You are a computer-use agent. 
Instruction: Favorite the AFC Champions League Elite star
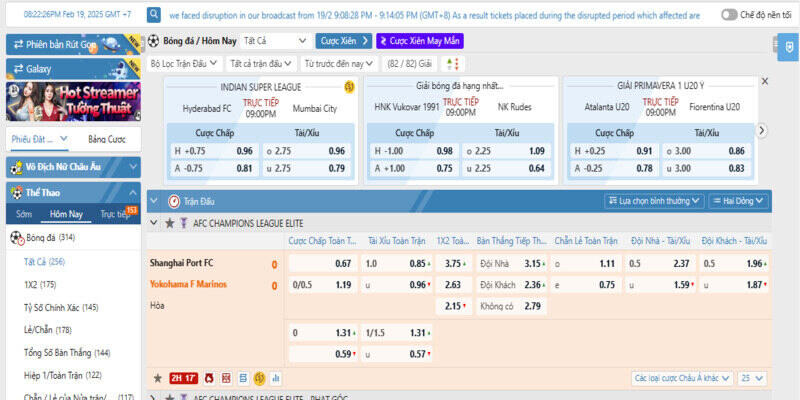pyautogui.click(x=169, y=223)
